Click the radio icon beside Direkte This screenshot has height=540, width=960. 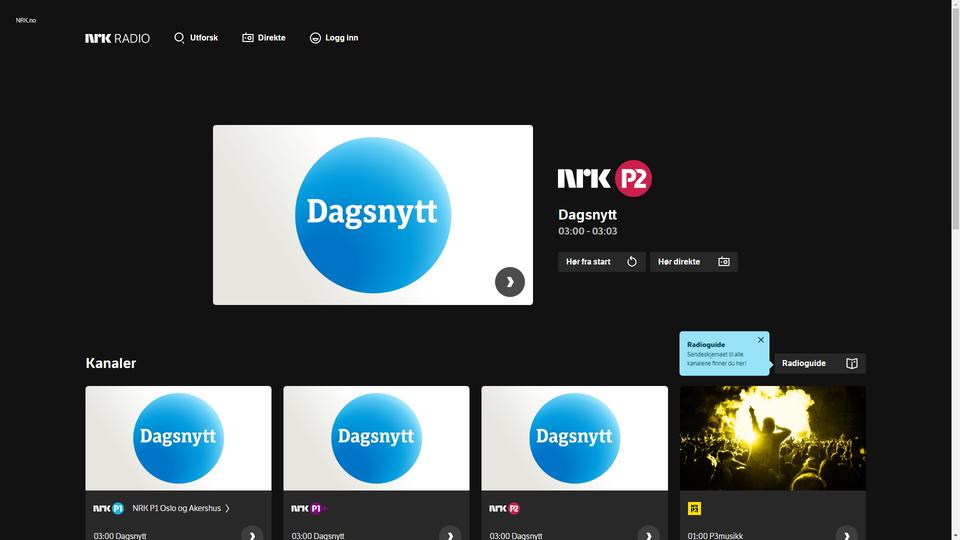[248, 38]
